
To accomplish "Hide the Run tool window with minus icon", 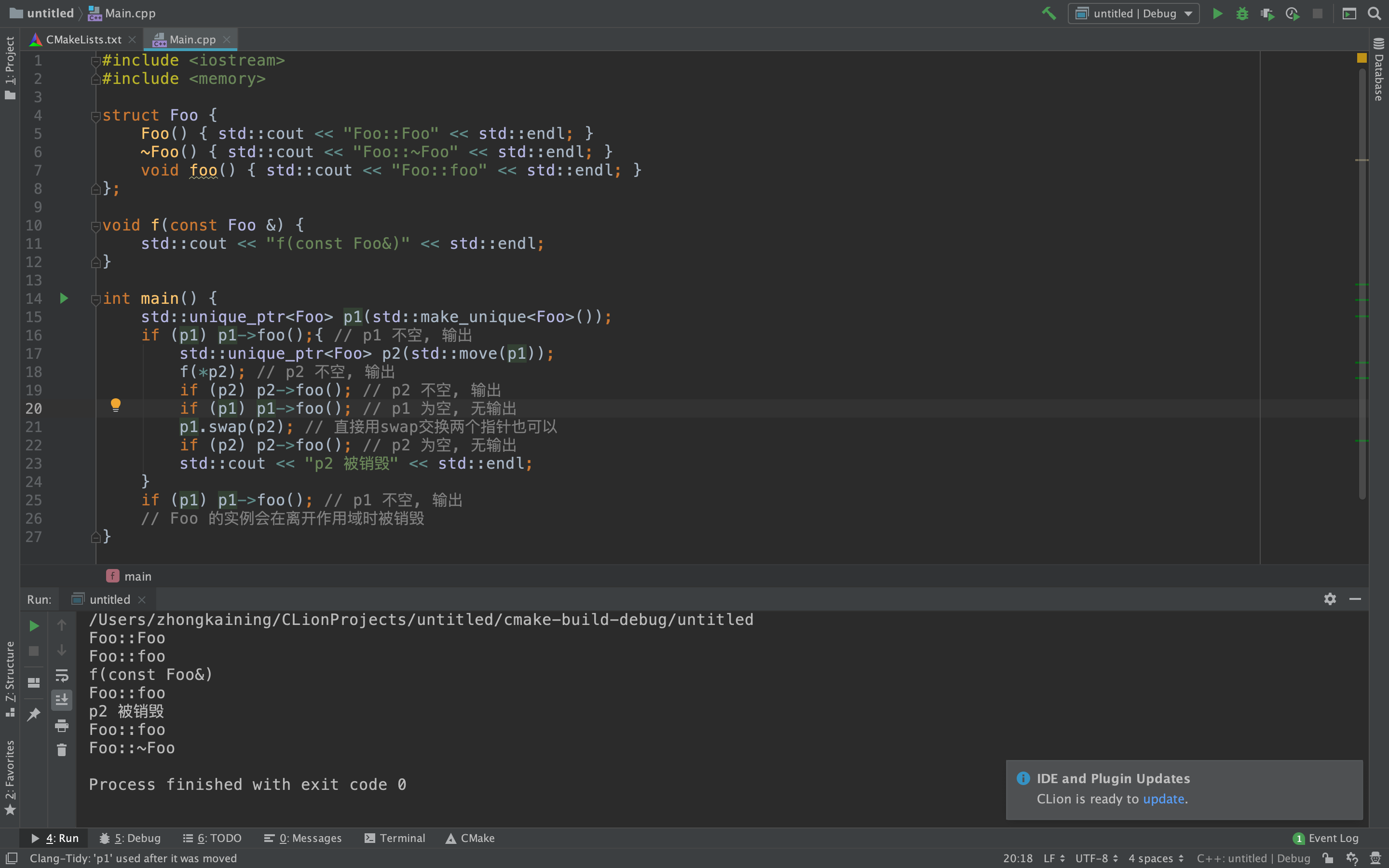I will coord(1355,599).
